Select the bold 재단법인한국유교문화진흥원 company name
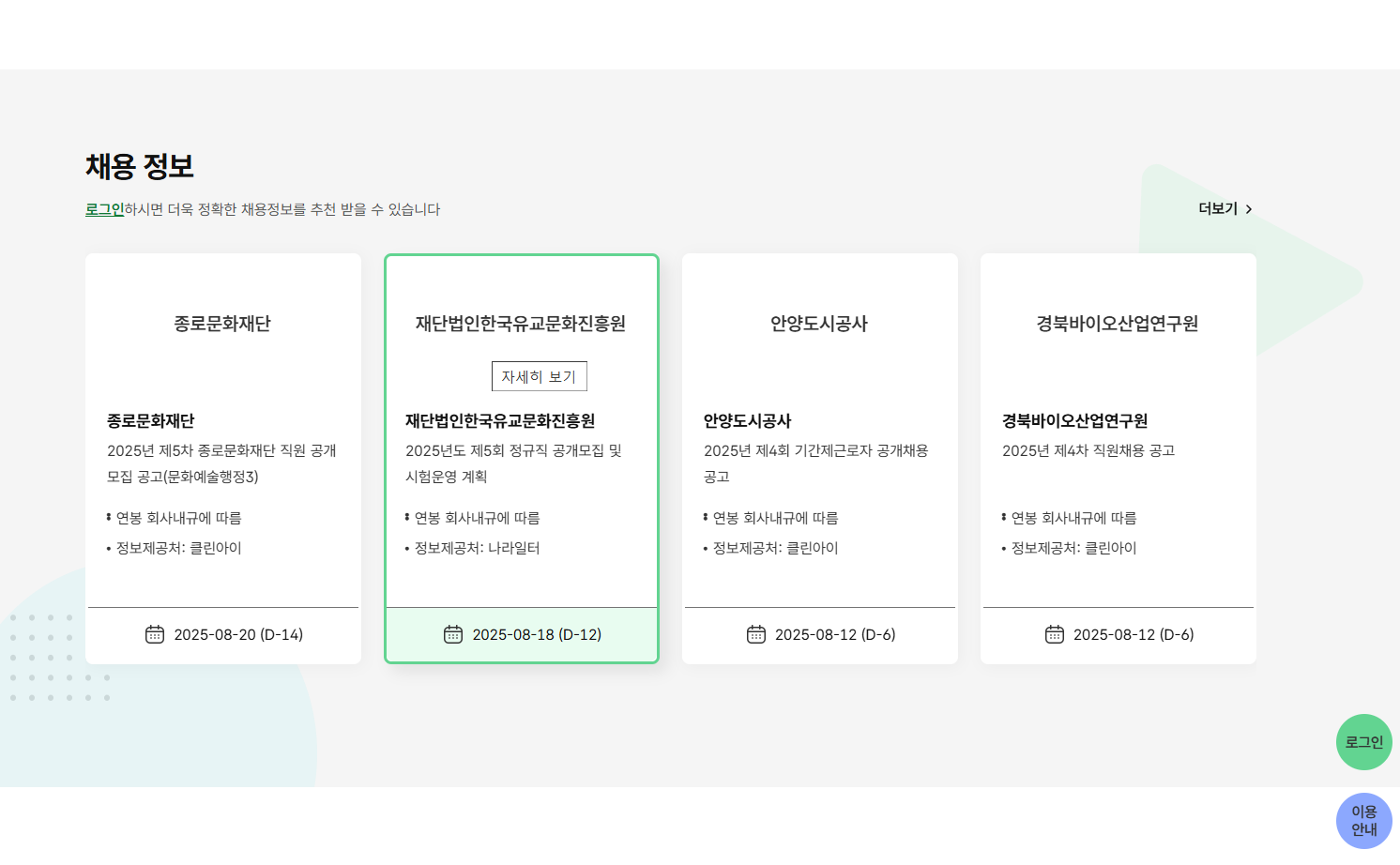 point(500,421)
